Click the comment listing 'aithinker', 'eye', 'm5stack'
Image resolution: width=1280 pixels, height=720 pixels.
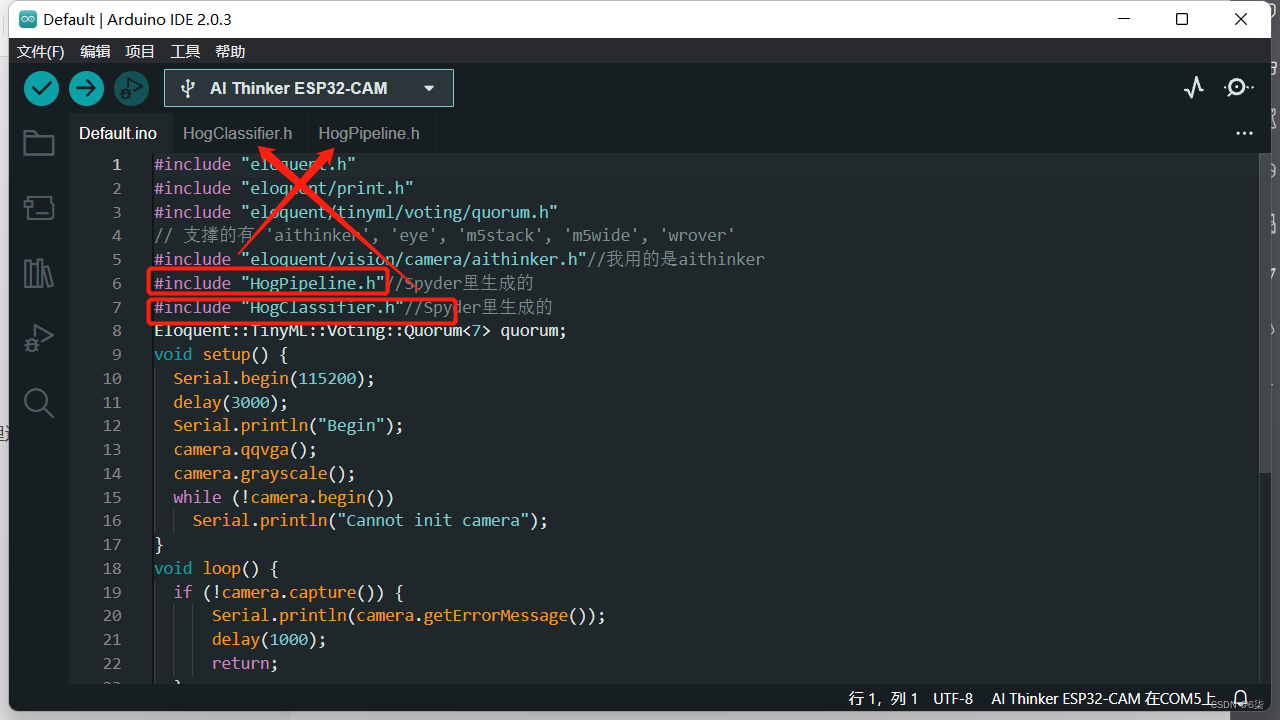(445, 235)
